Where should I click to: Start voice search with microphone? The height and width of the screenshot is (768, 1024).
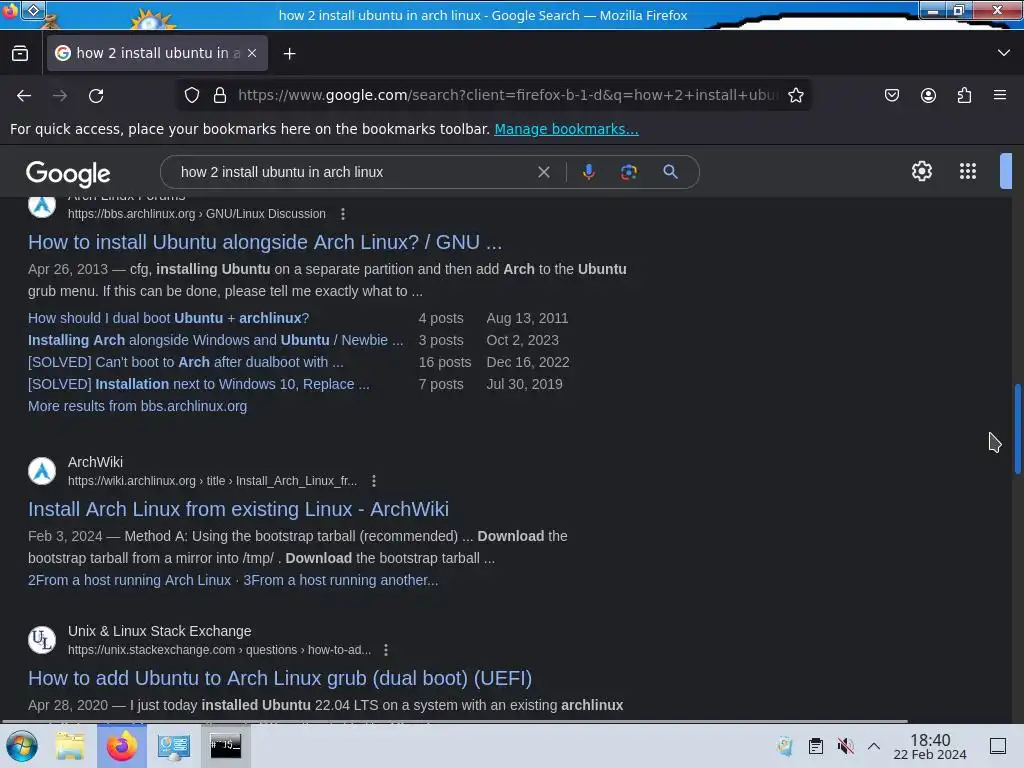[x=588, y=172]
